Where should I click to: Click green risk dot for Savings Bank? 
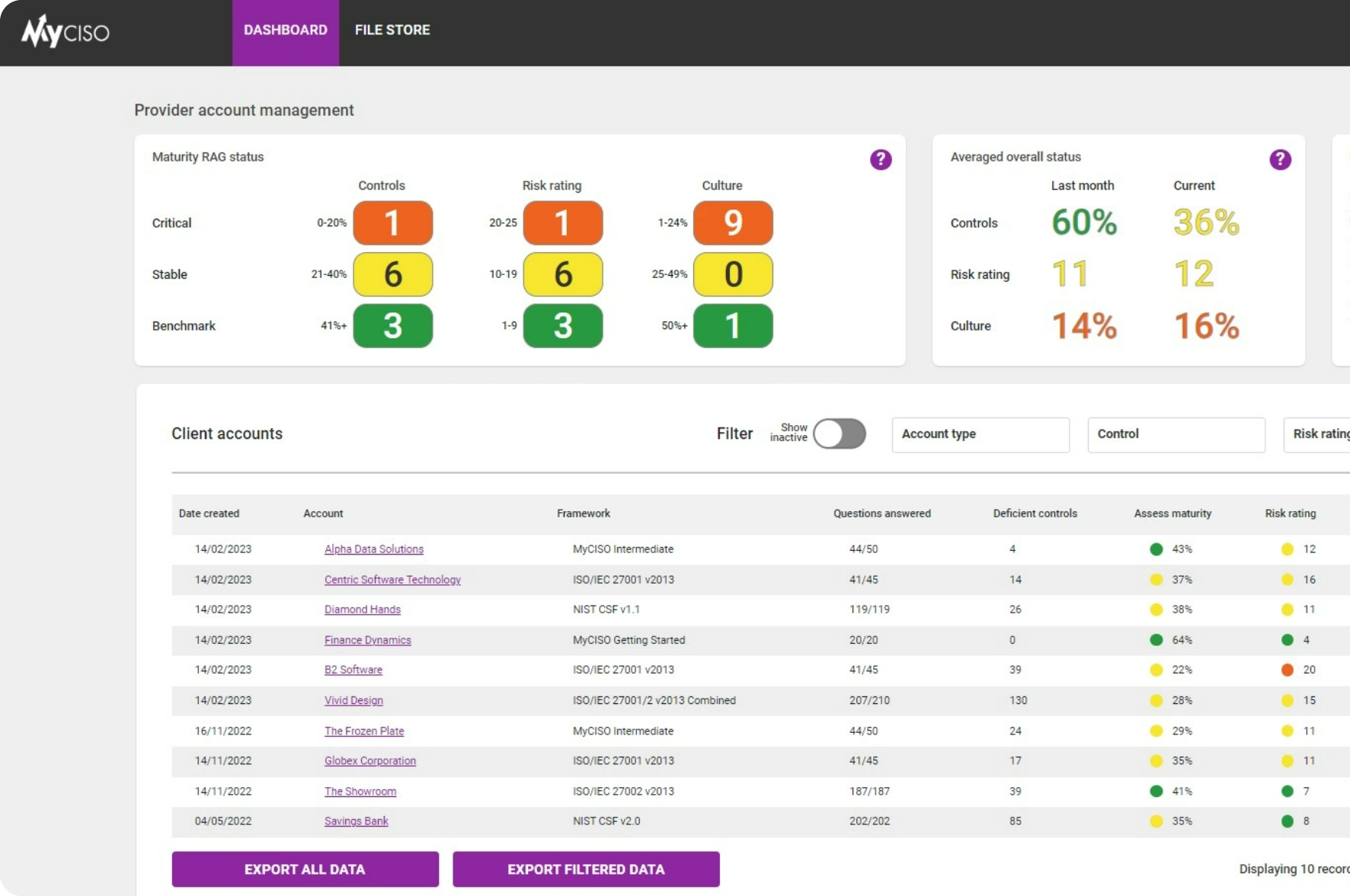pos(1288,821)
